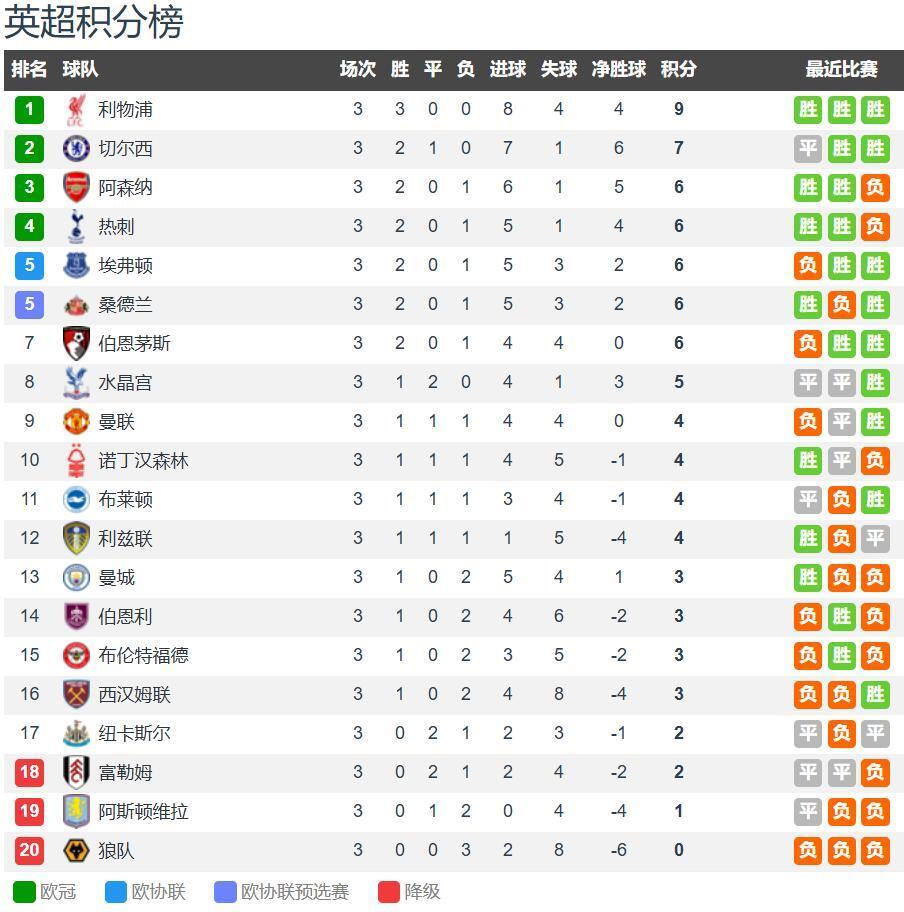Click rank badge 1 for Liverpool
The width and height of the screenshot is (904, 912).
[x=29, y=109]
